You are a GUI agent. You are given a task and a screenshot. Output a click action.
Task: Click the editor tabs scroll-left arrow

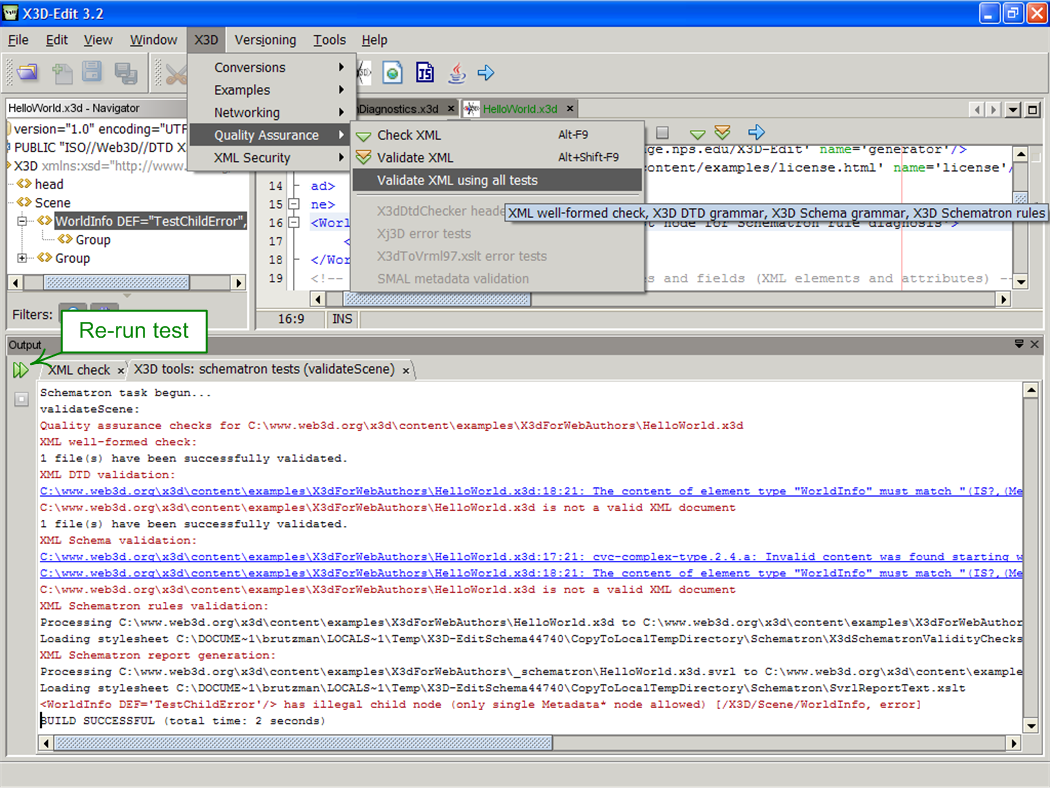click(x=978, y=109)
